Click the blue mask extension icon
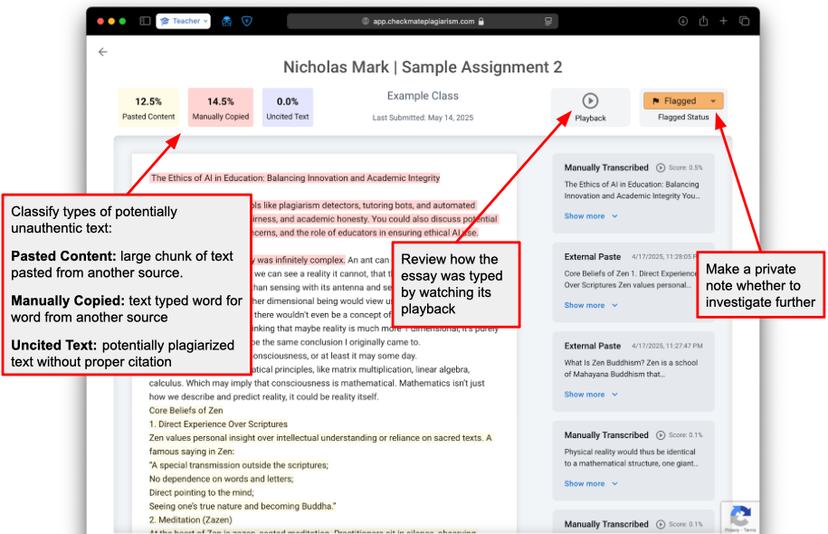828x534 pixels. [227, 21]
